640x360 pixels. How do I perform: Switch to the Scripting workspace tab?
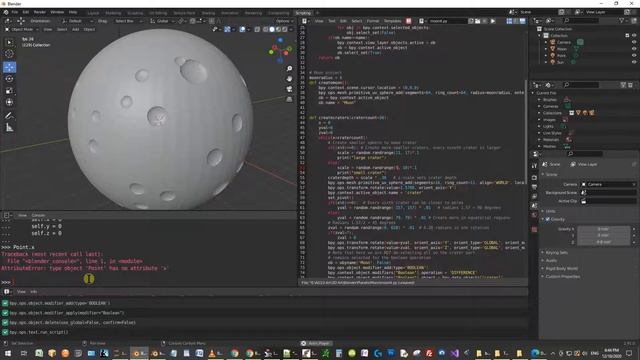[x=303, y=13]
